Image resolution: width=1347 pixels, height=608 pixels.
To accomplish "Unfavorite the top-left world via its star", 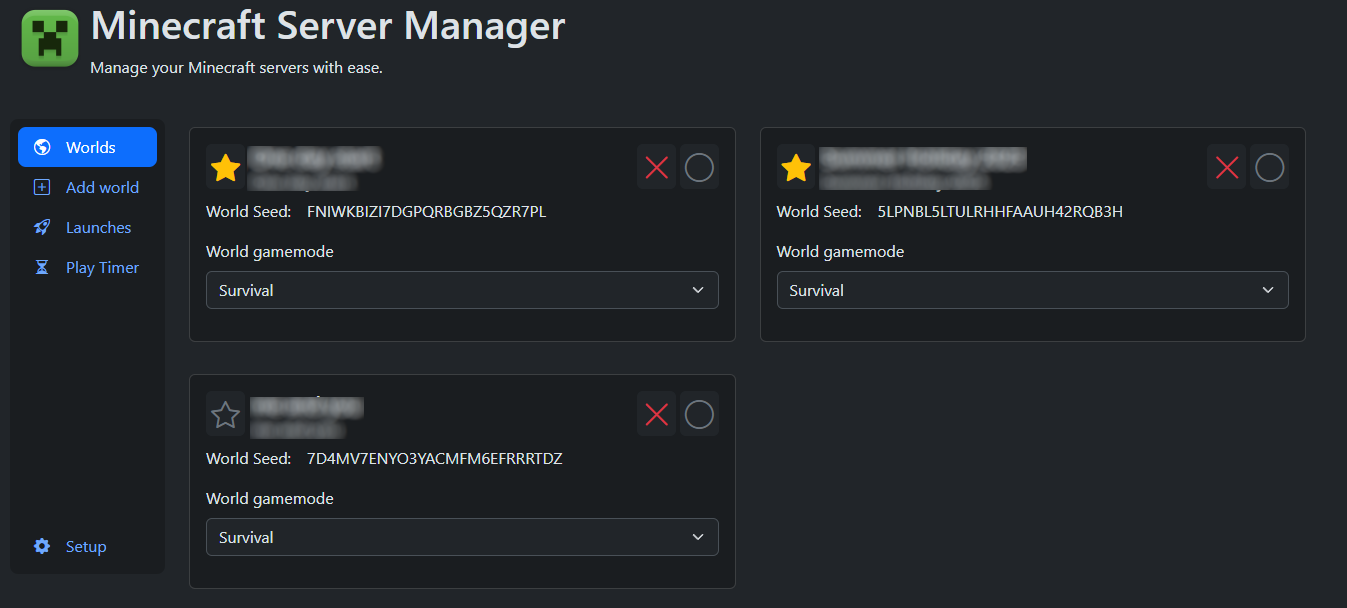I will [225, 166].
